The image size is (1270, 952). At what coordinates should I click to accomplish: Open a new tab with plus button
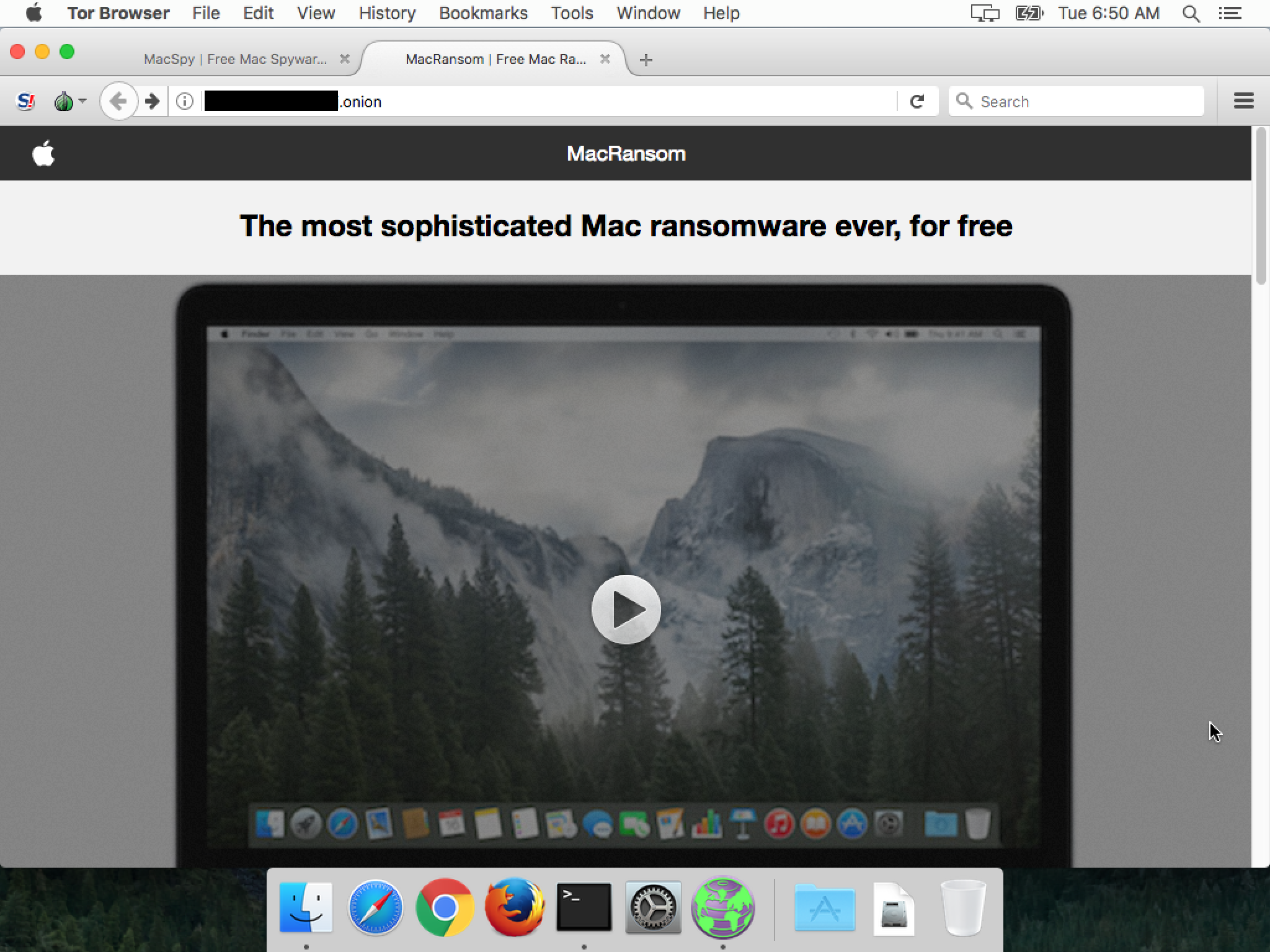(x=646, y=60)
